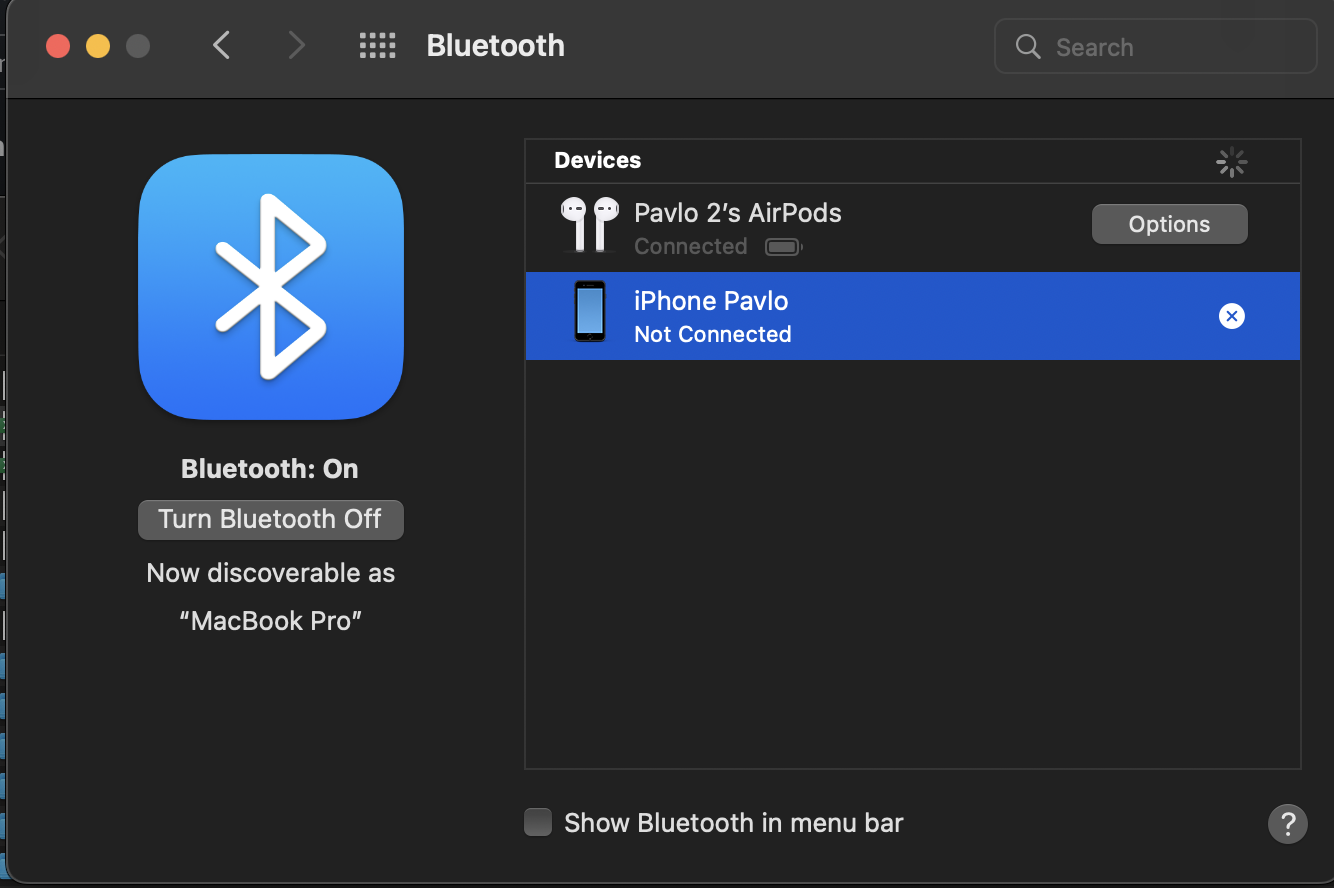Minimize the window with the yellow button
1334x888 pixels.
(x=98, y=46)
